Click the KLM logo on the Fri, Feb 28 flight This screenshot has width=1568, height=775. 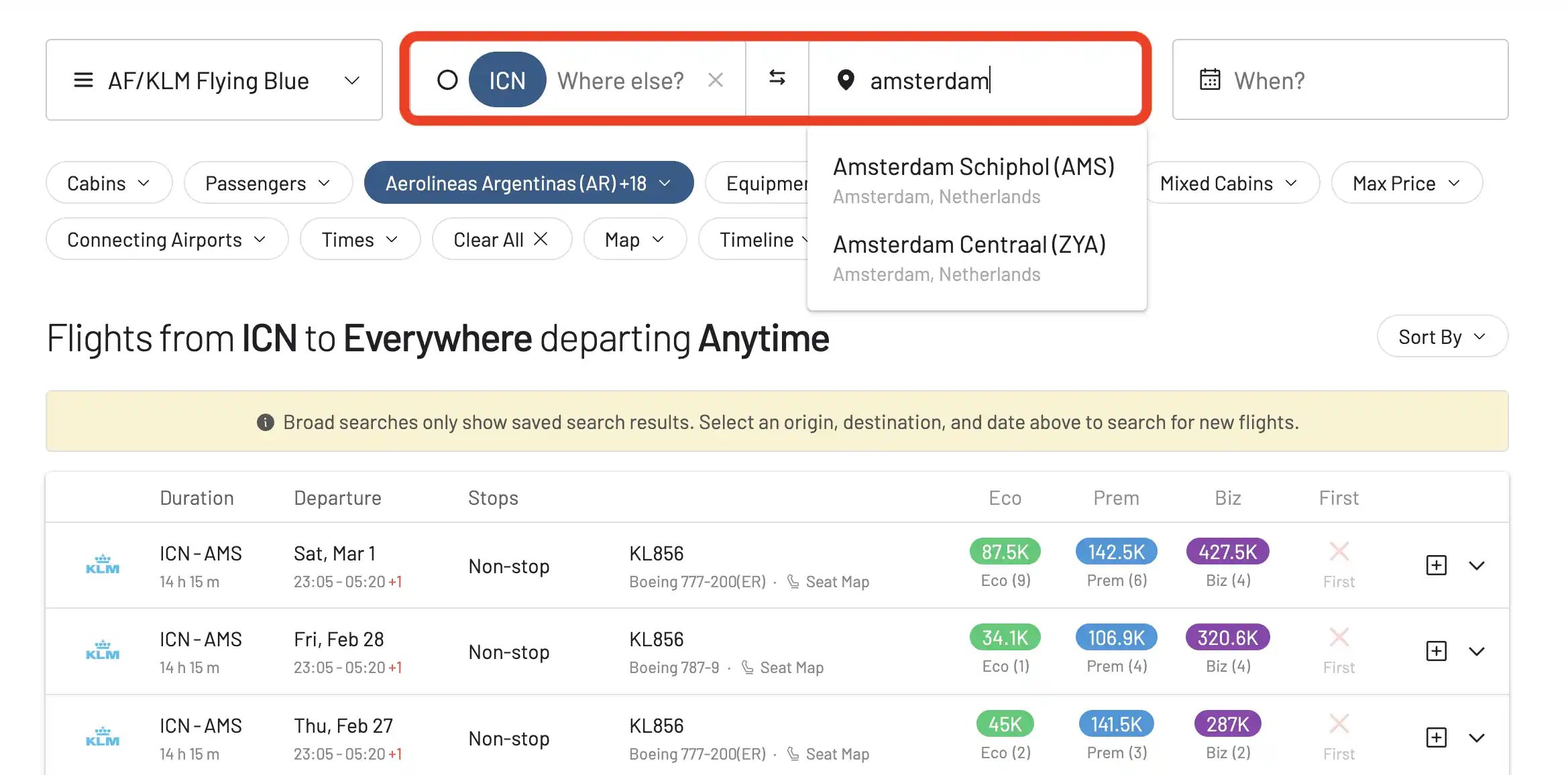[x=103, y=650]
